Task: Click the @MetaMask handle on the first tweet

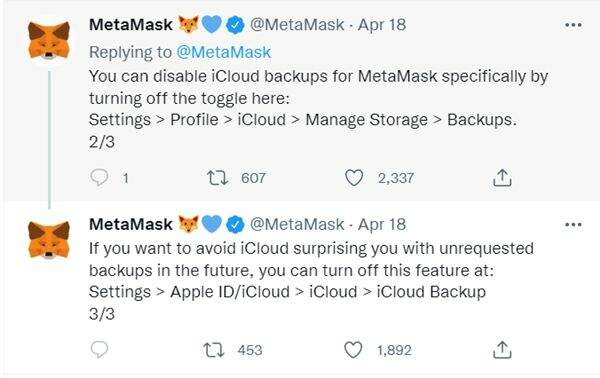Action: [297, 25]
